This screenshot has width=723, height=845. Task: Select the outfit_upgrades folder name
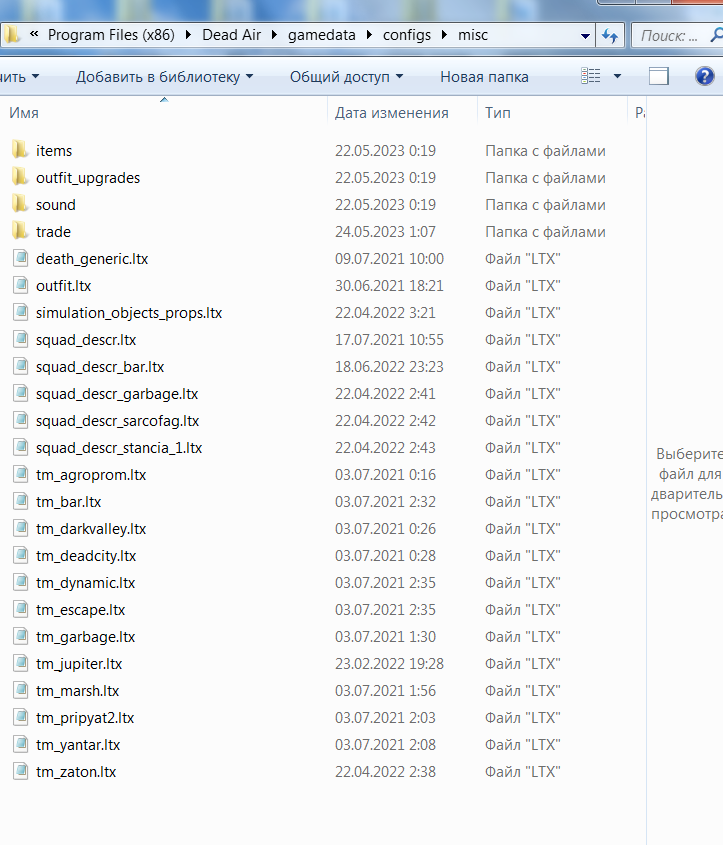[88, 178]
